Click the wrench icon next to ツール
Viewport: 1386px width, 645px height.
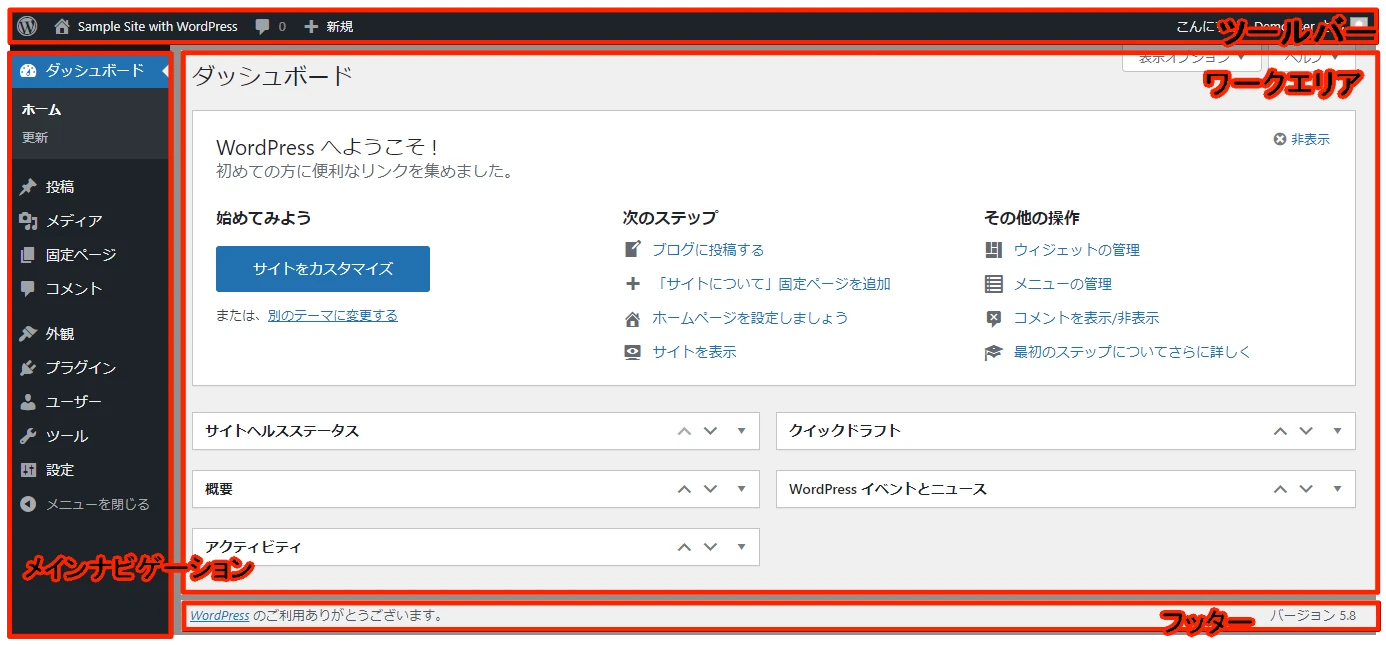(x=28, y=436)
